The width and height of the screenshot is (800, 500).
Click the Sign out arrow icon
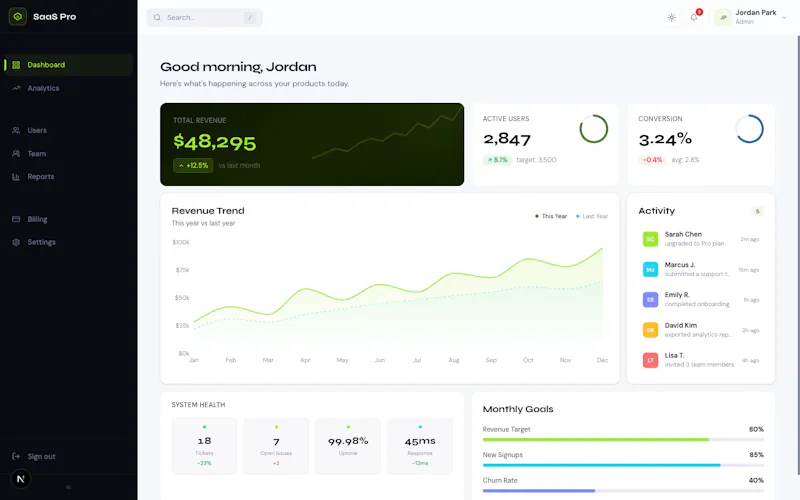click(x=16, y=457)
